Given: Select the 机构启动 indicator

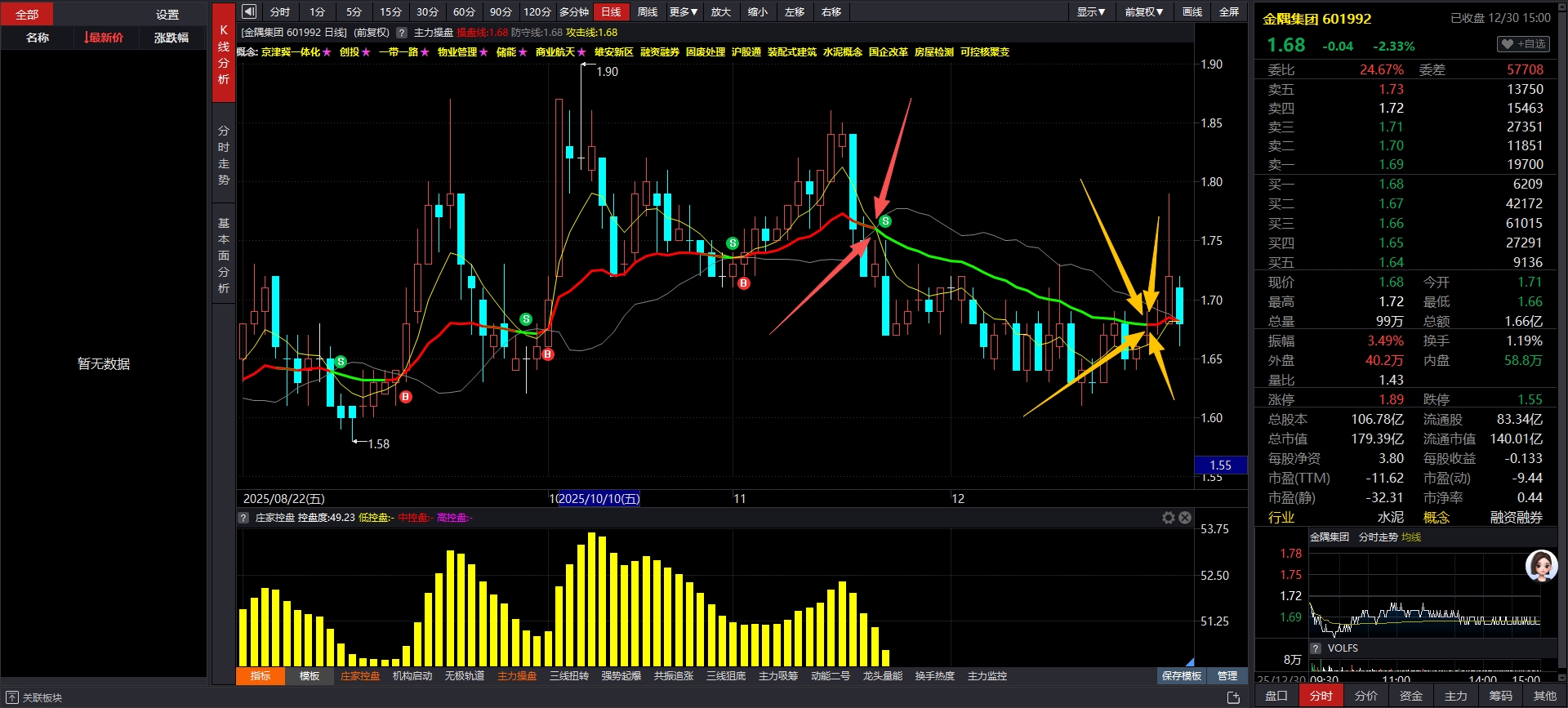Looking at the screenshot, I should pyautogui.click(x=412, y=676).
